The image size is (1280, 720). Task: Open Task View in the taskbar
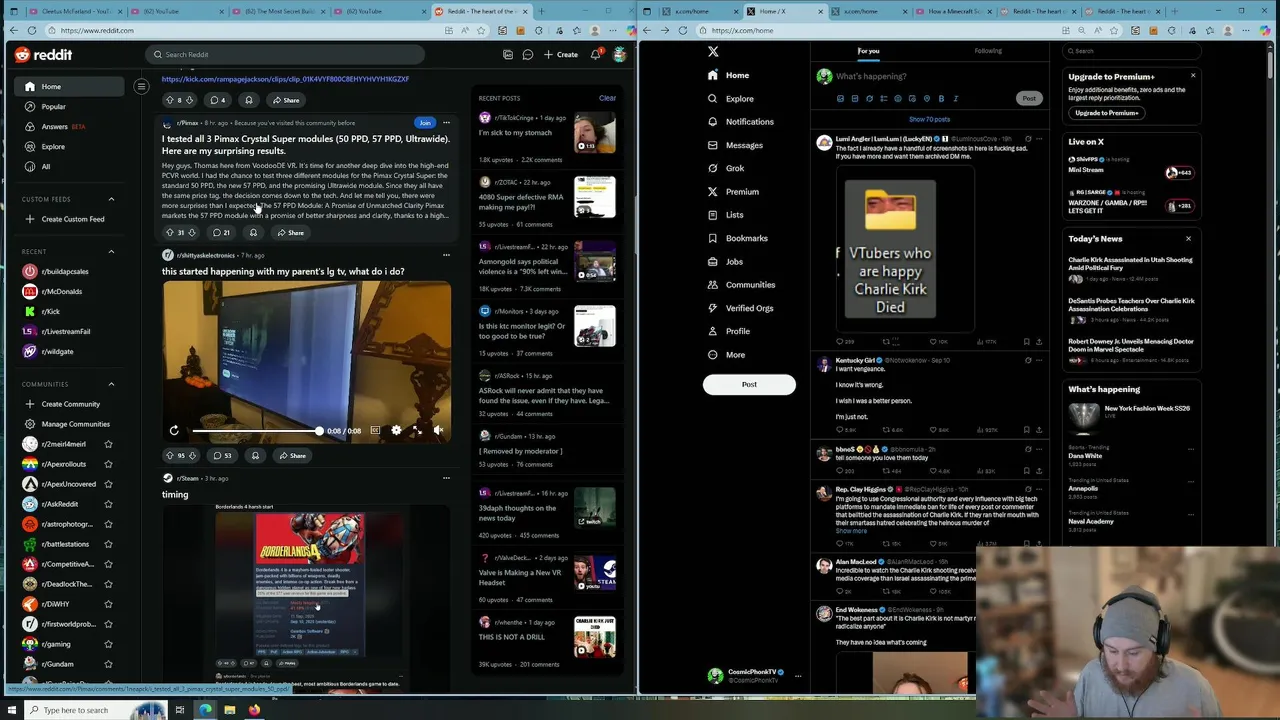(180, 710)
